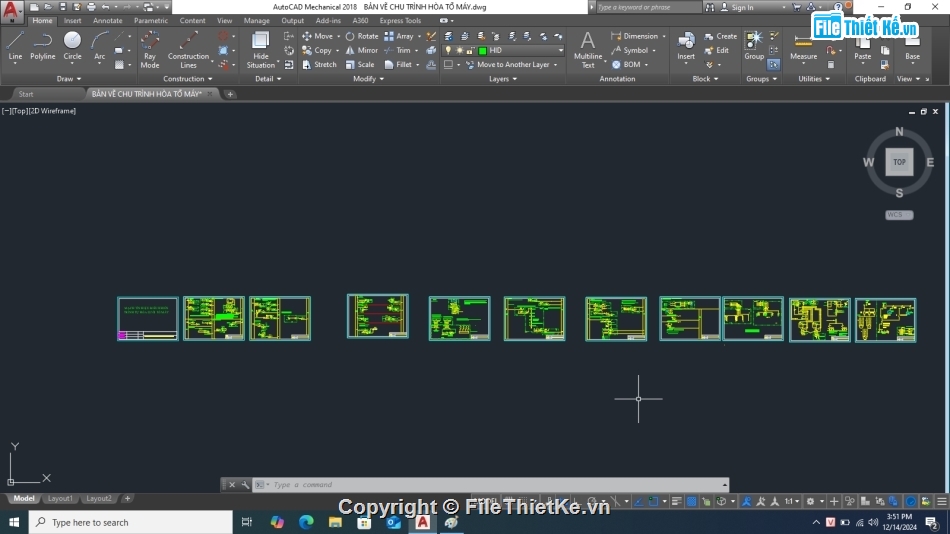Select the Polyline tool

click(42, 47)
